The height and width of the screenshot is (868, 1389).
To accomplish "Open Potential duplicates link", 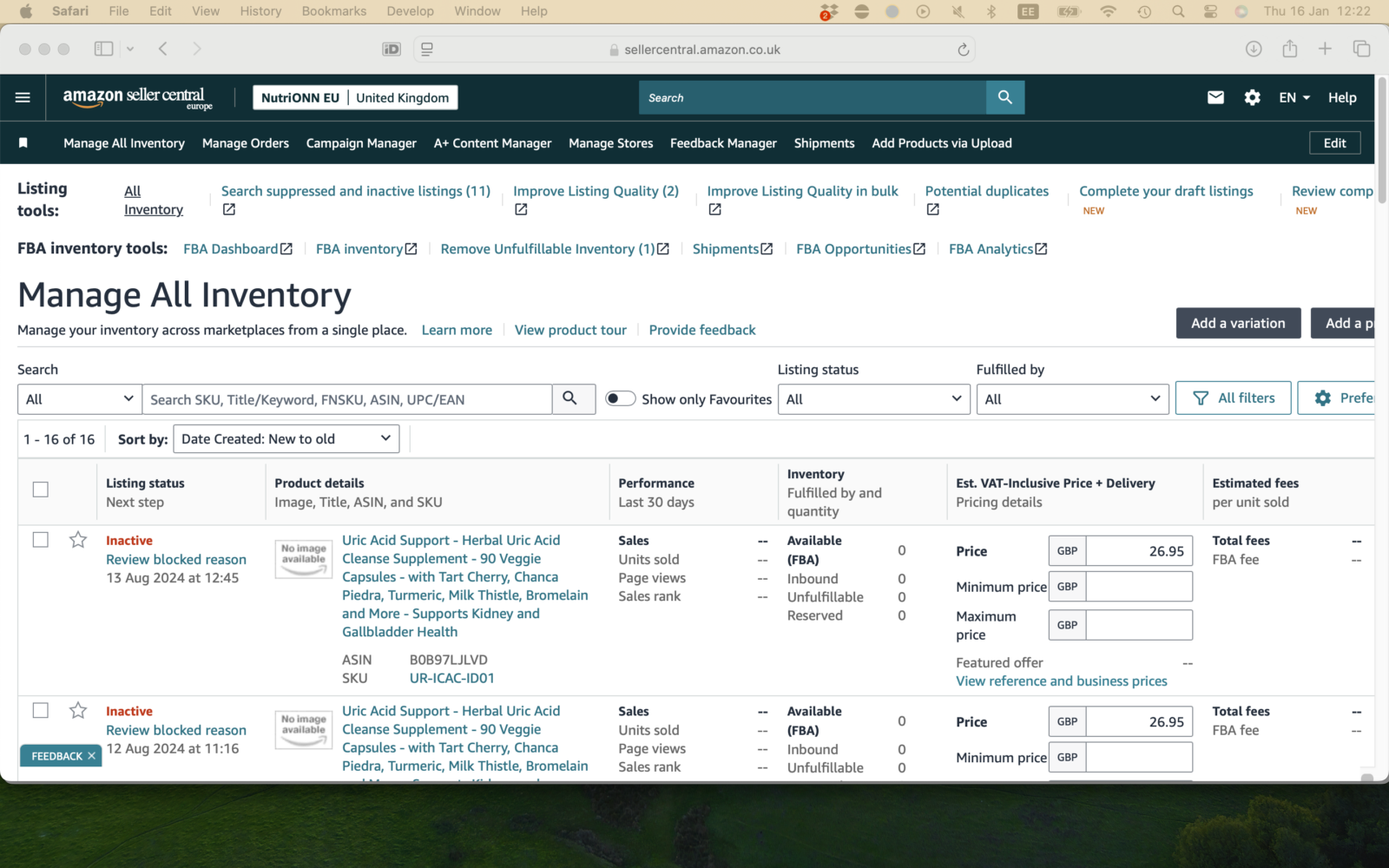I will 987,191.
